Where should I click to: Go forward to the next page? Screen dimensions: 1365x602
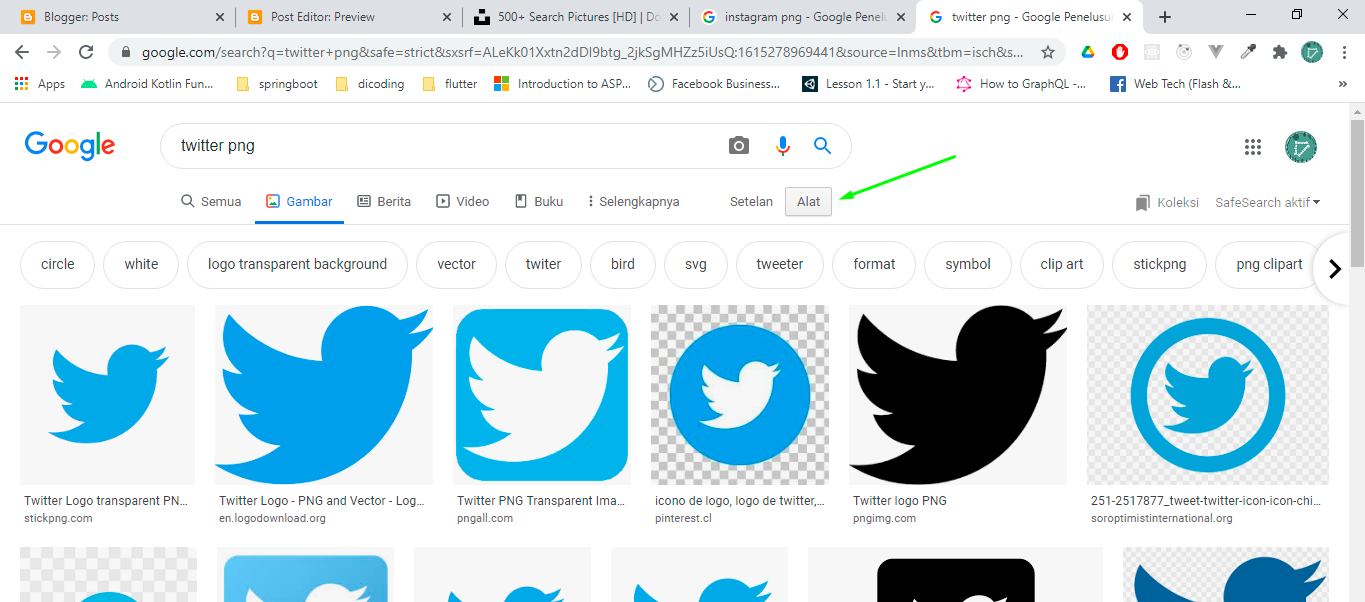[54, 52]
